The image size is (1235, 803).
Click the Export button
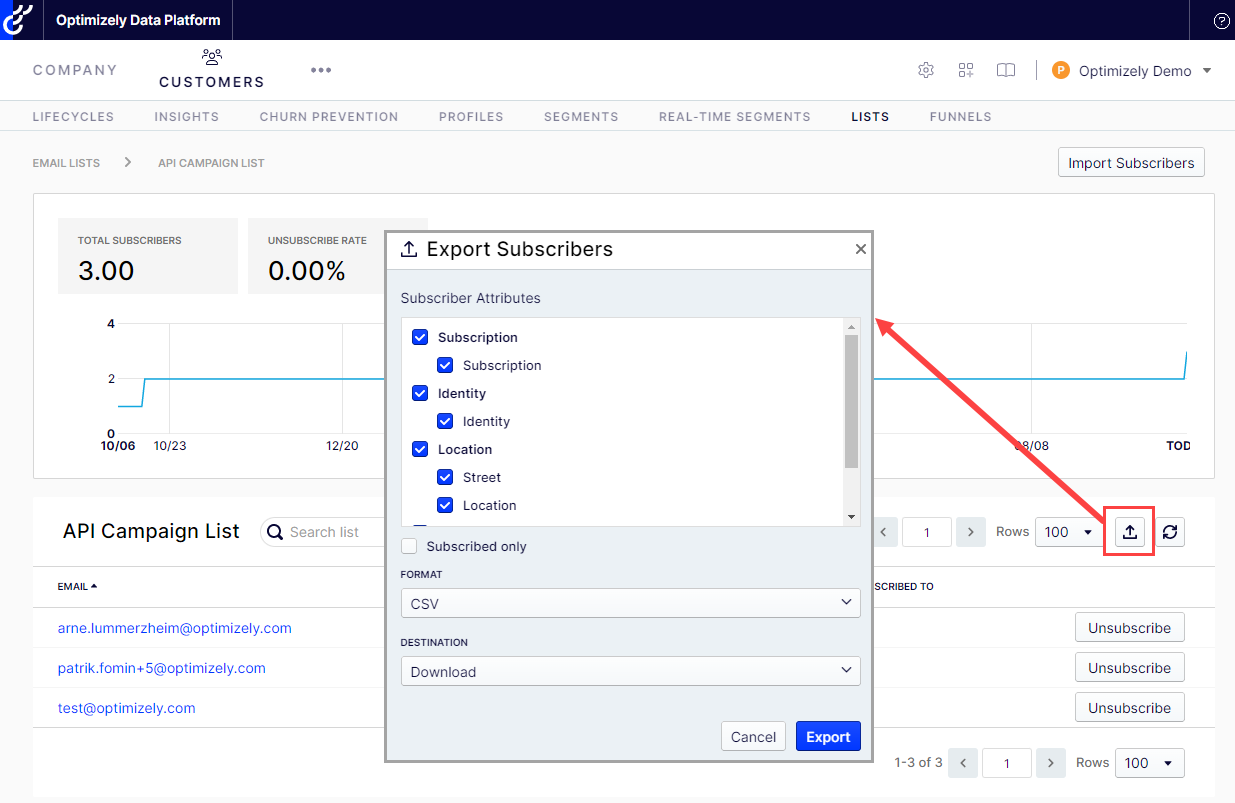pyautogui.click(x=828, y=737)
